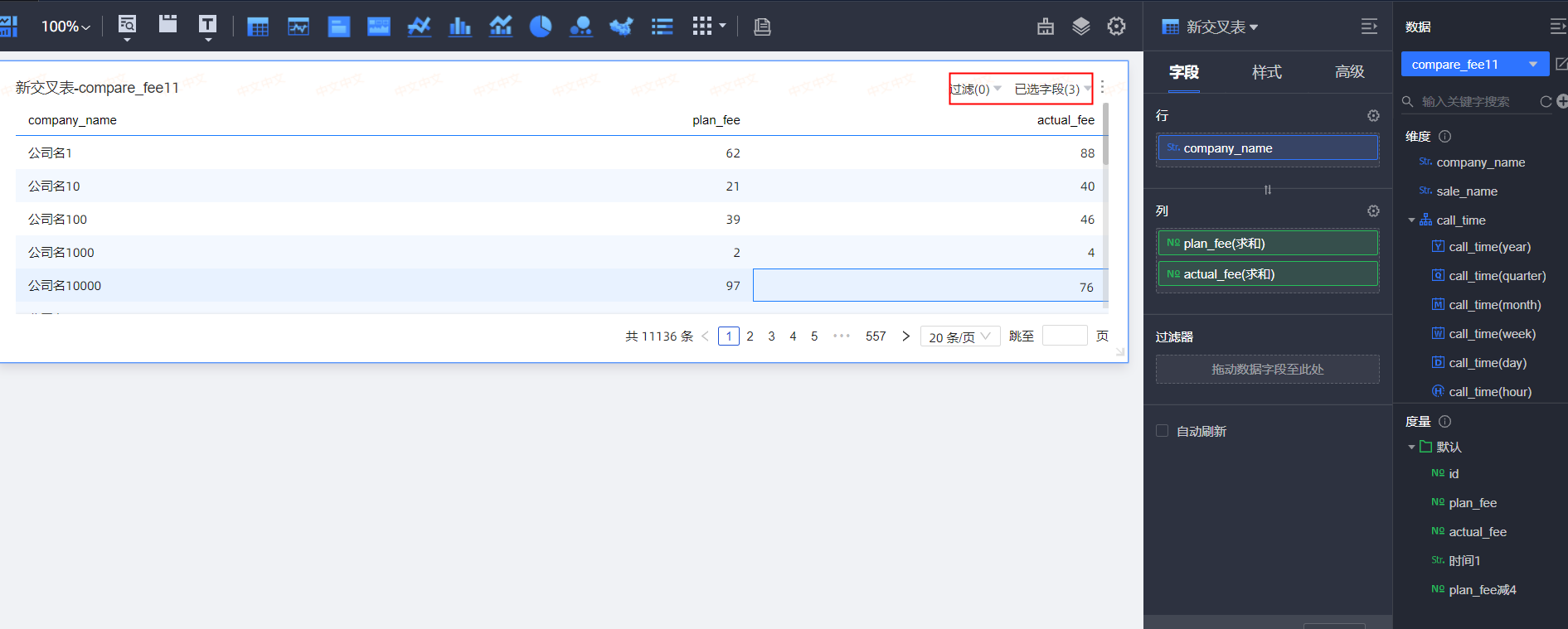This screenshot has height=629, width=1568.
Task: Click the bar chart toolbar icon
Action: [x=460, y=27]
